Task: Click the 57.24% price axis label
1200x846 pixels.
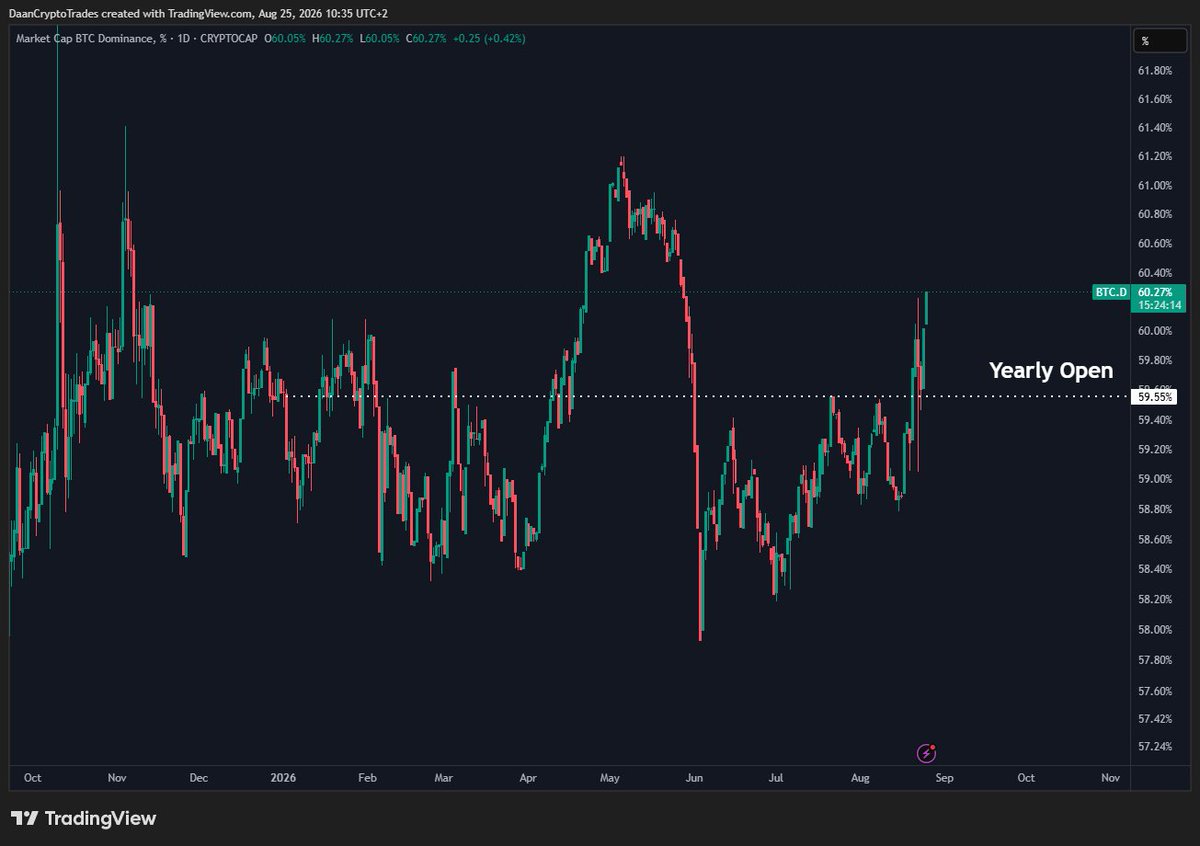Action: click(x=1155, y=747)
